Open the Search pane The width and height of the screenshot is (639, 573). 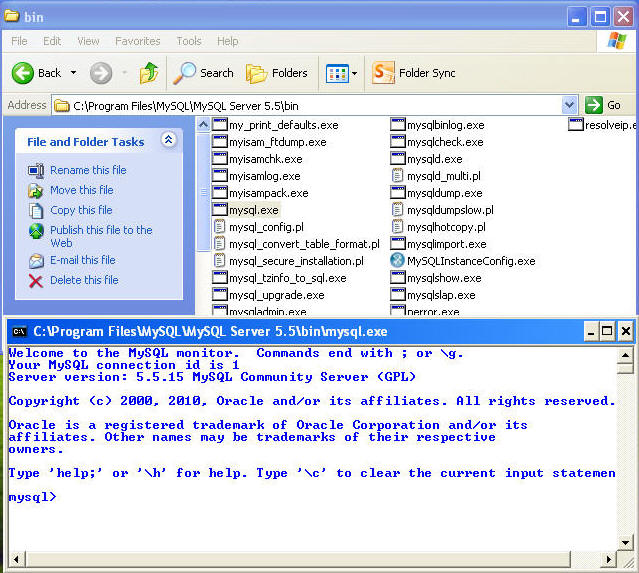click(x=203, y=73)
